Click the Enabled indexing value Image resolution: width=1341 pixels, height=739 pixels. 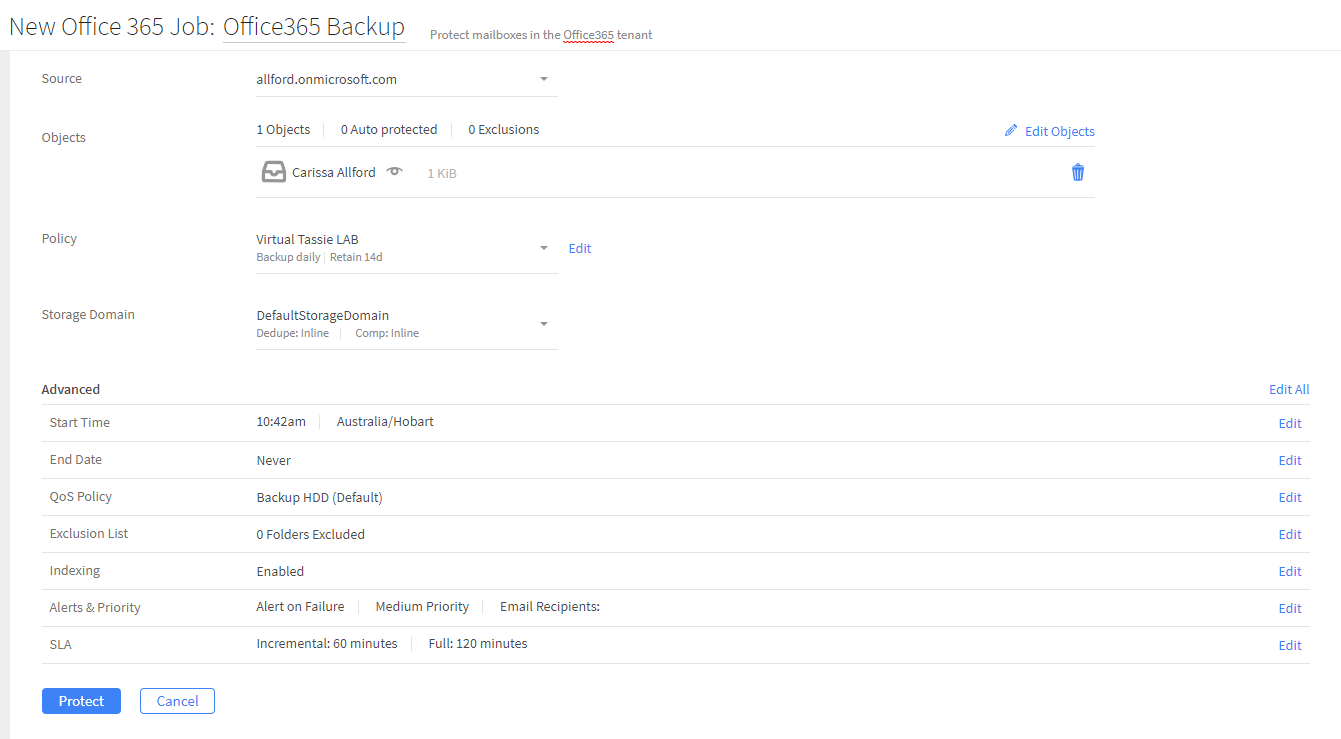click(x=280, y=571)
